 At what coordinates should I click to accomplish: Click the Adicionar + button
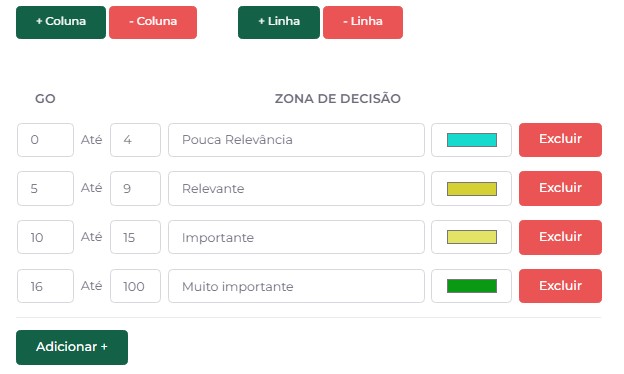(x=72, y=347)
